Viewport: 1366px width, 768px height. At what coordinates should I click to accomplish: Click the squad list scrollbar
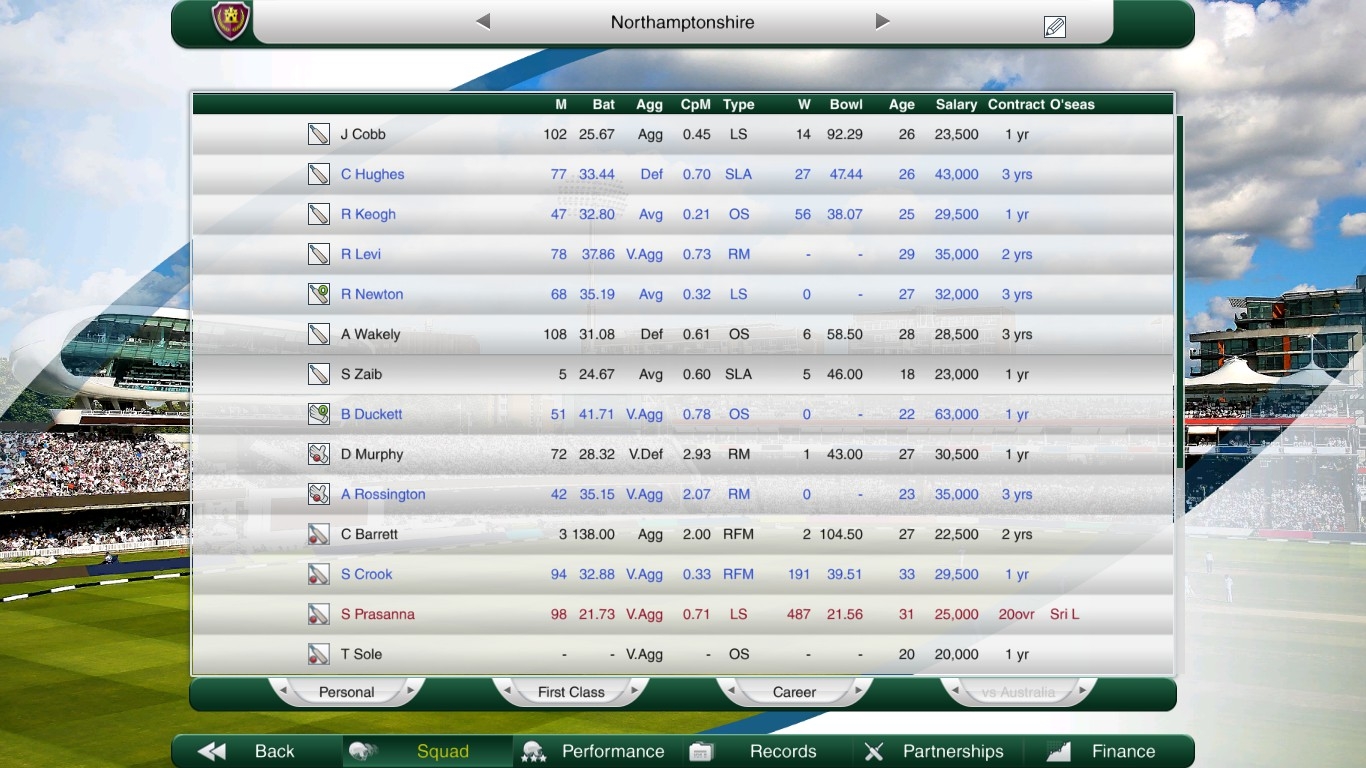tap(1180, 291)
